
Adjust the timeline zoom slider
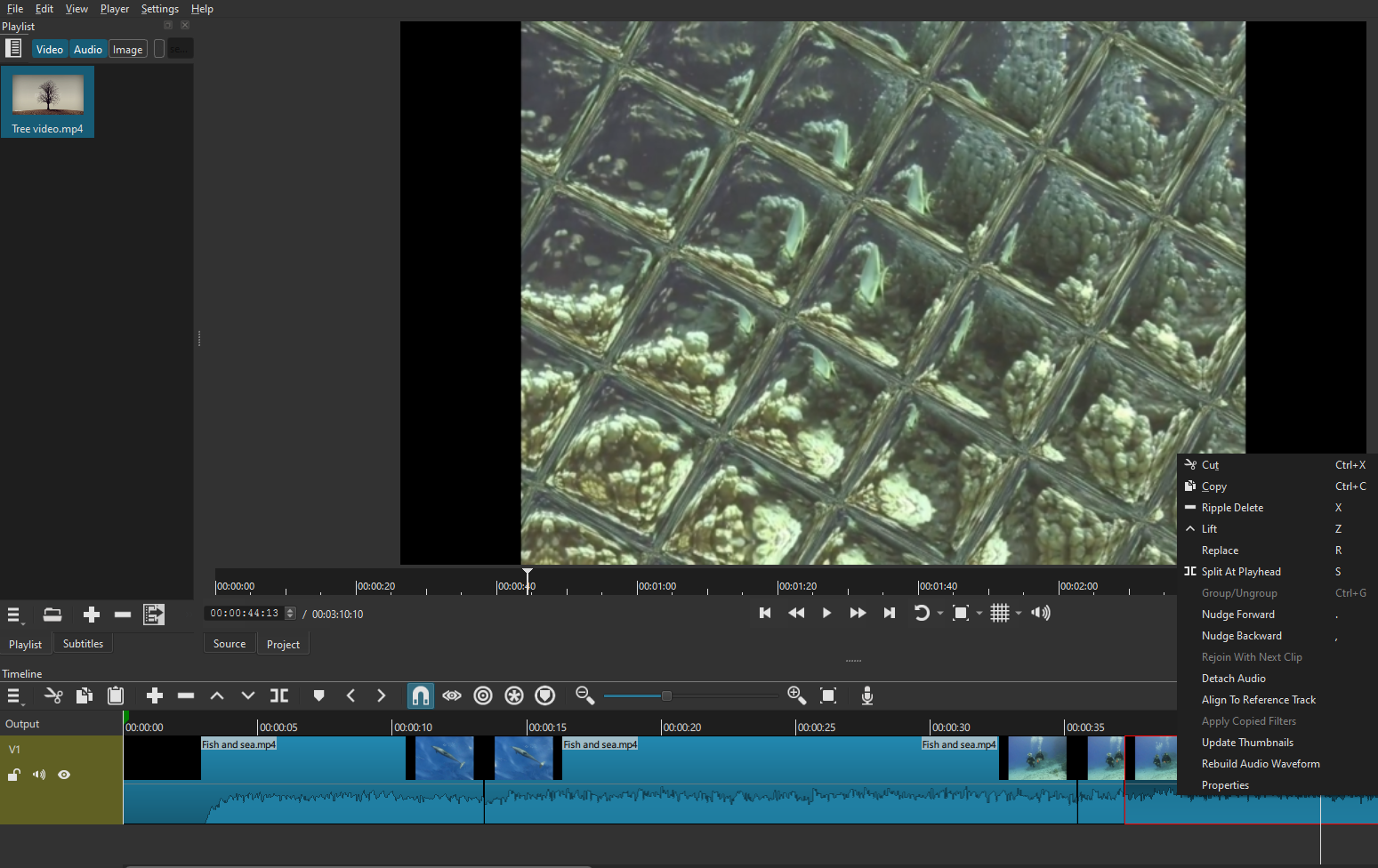[x=666, y=695]
